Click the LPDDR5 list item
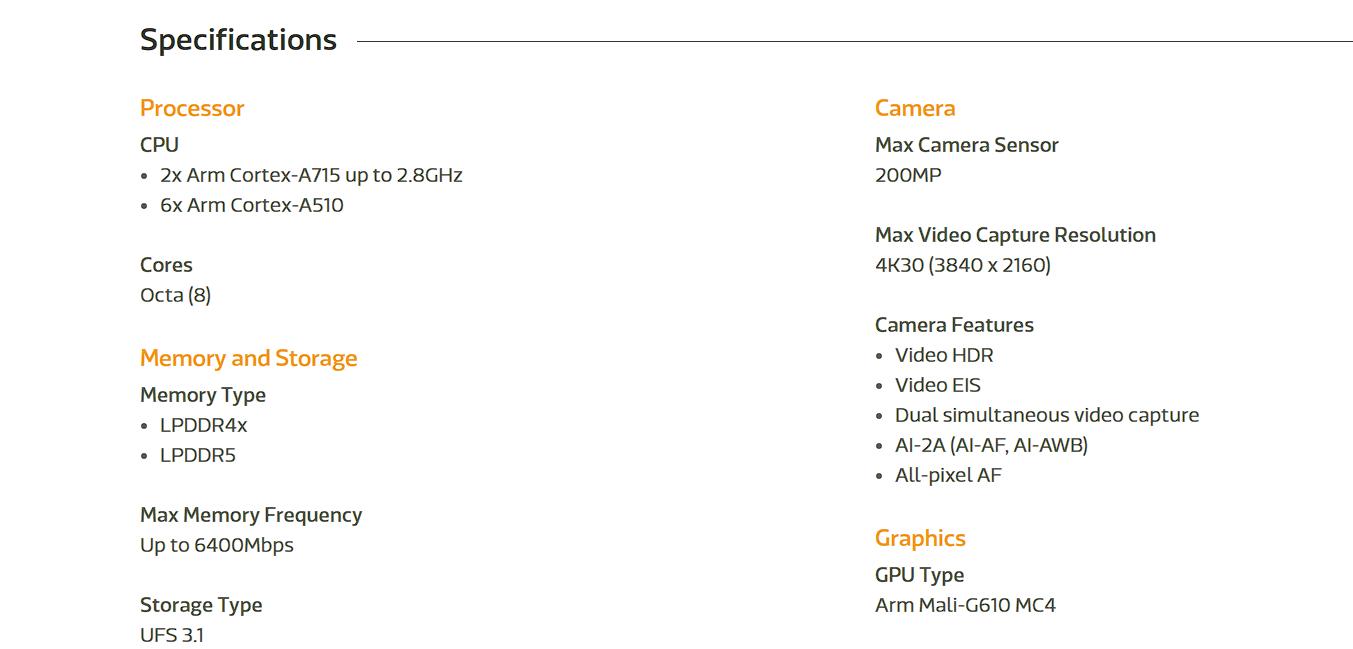 coord(198,455)
